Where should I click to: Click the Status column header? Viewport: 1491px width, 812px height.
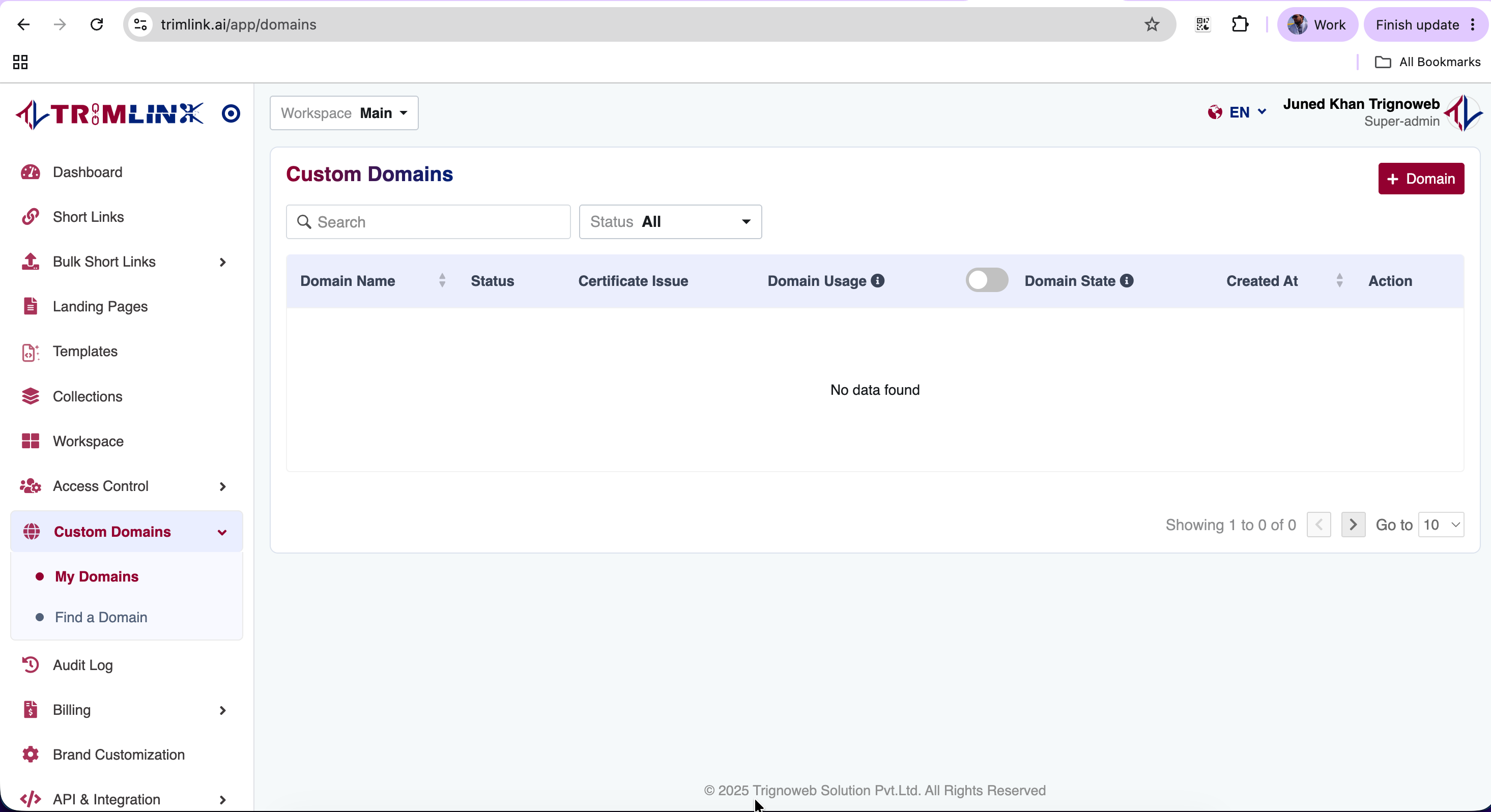pyautogui.click(x=493, y=281)
